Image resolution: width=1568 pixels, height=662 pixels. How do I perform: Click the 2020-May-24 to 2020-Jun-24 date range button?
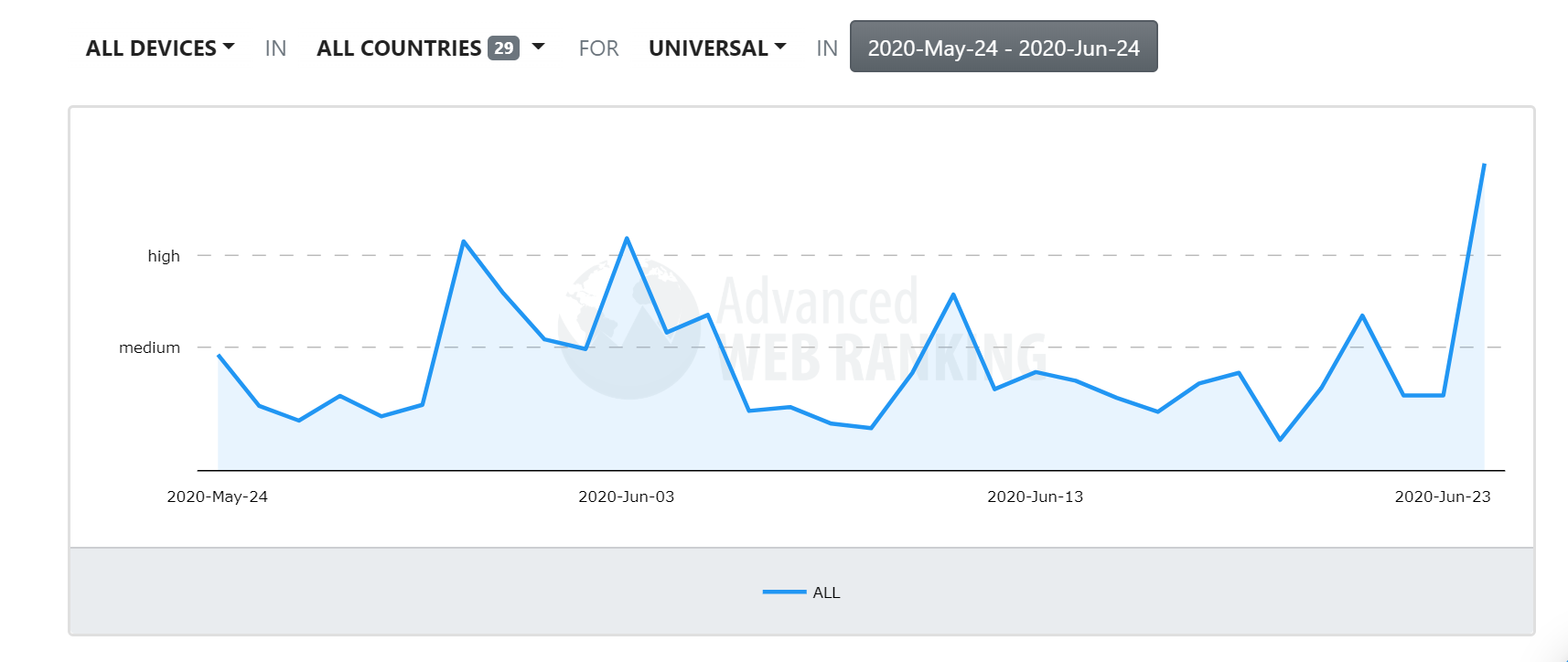coord(1004,48)
